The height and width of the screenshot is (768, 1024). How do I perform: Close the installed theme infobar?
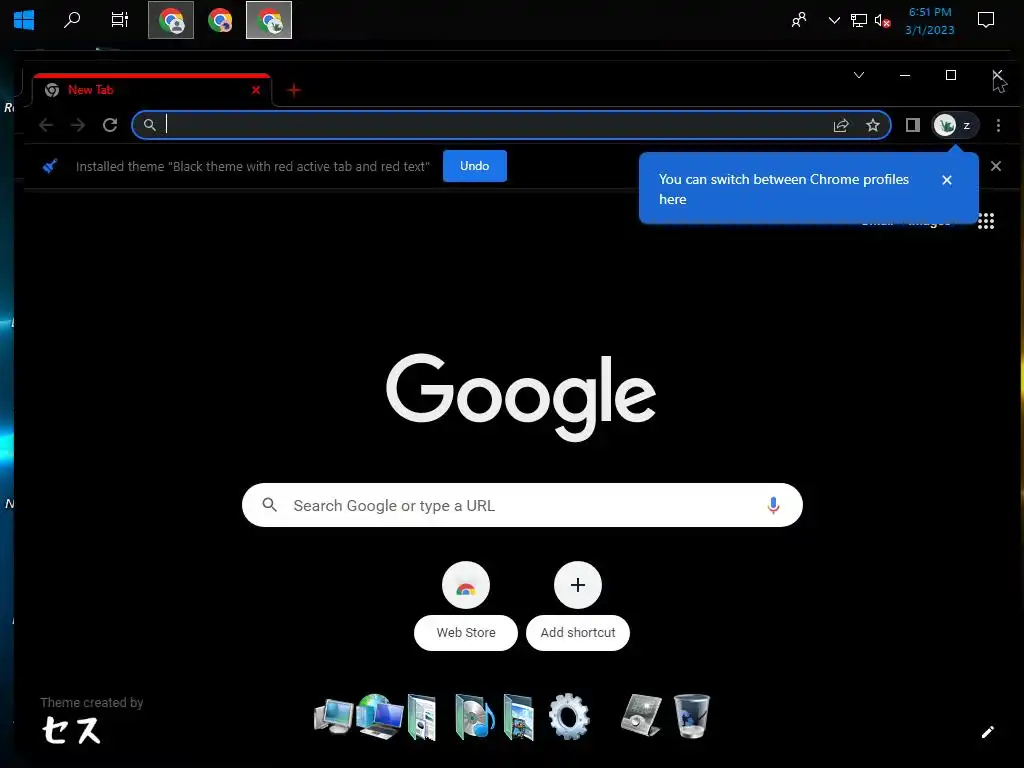(x=996, y=166)
